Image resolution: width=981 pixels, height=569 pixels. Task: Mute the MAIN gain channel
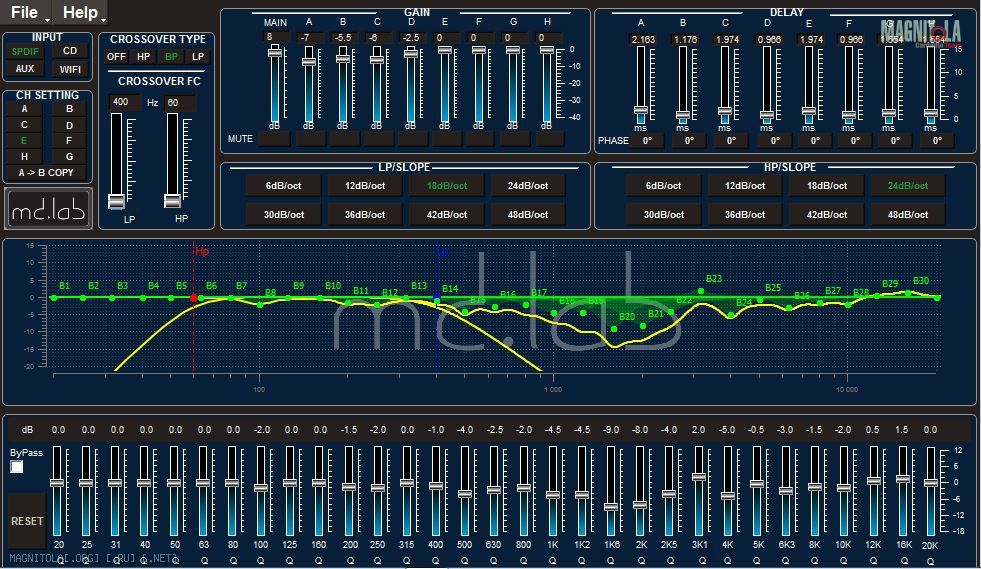tap(274, 139)
